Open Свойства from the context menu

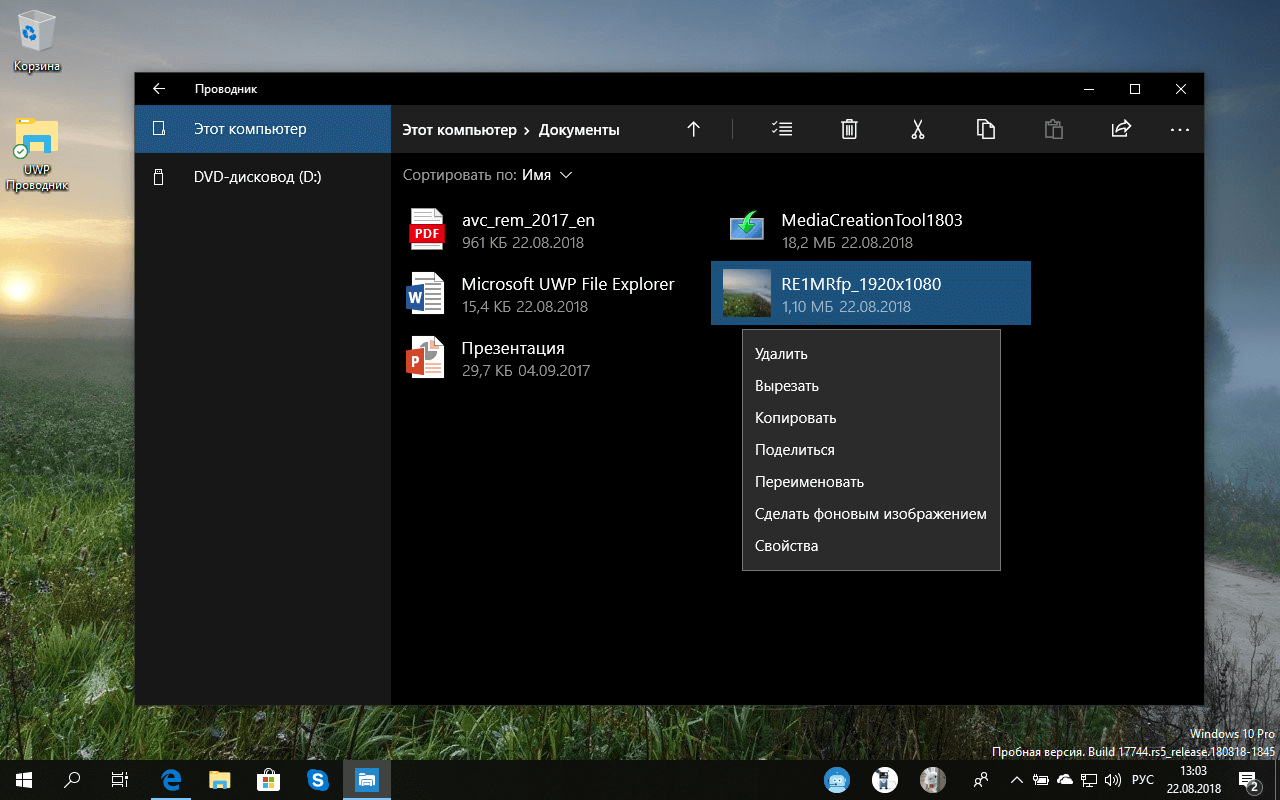[786, 545]
